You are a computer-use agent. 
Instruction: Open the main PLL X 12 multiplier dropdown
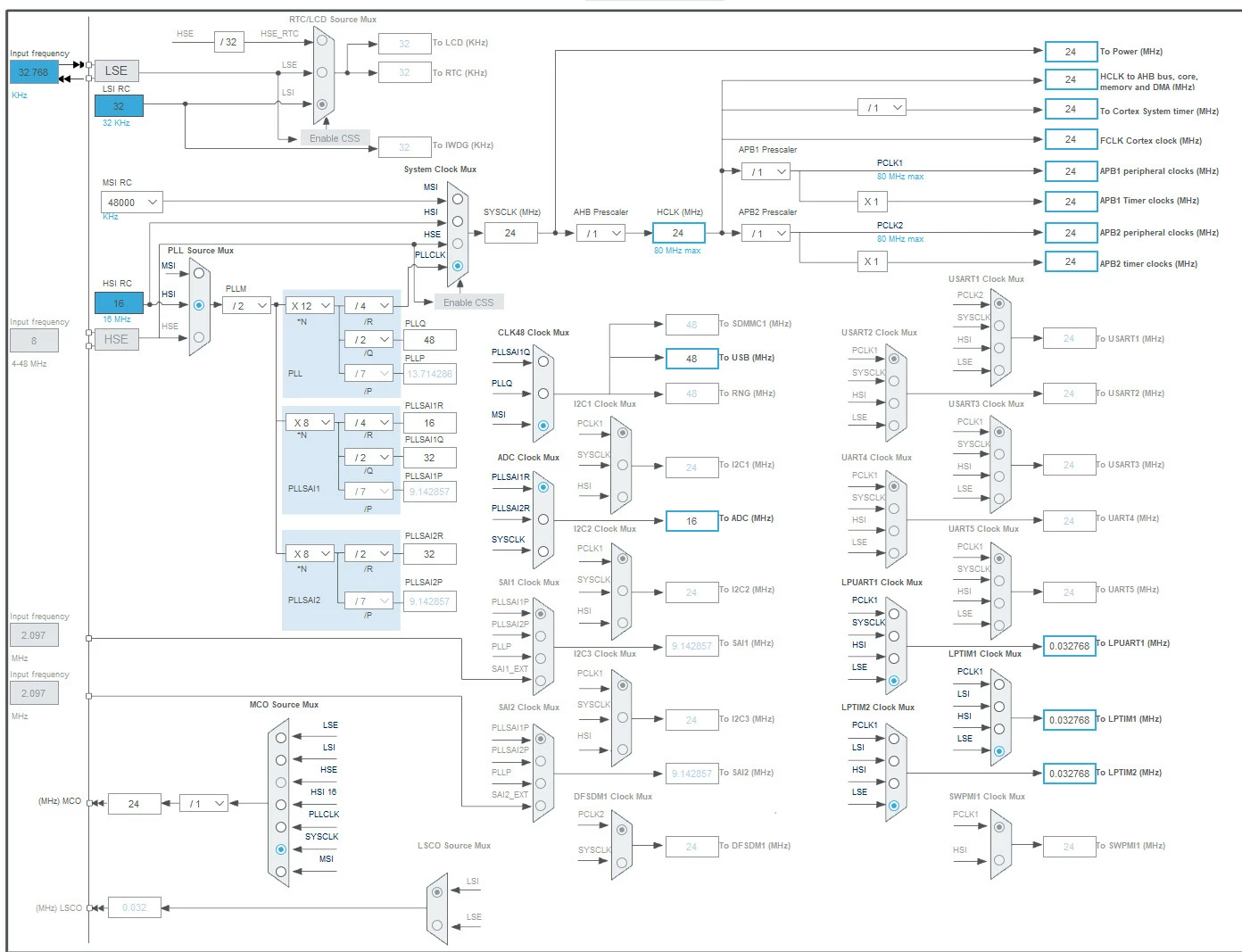point(310,305)
